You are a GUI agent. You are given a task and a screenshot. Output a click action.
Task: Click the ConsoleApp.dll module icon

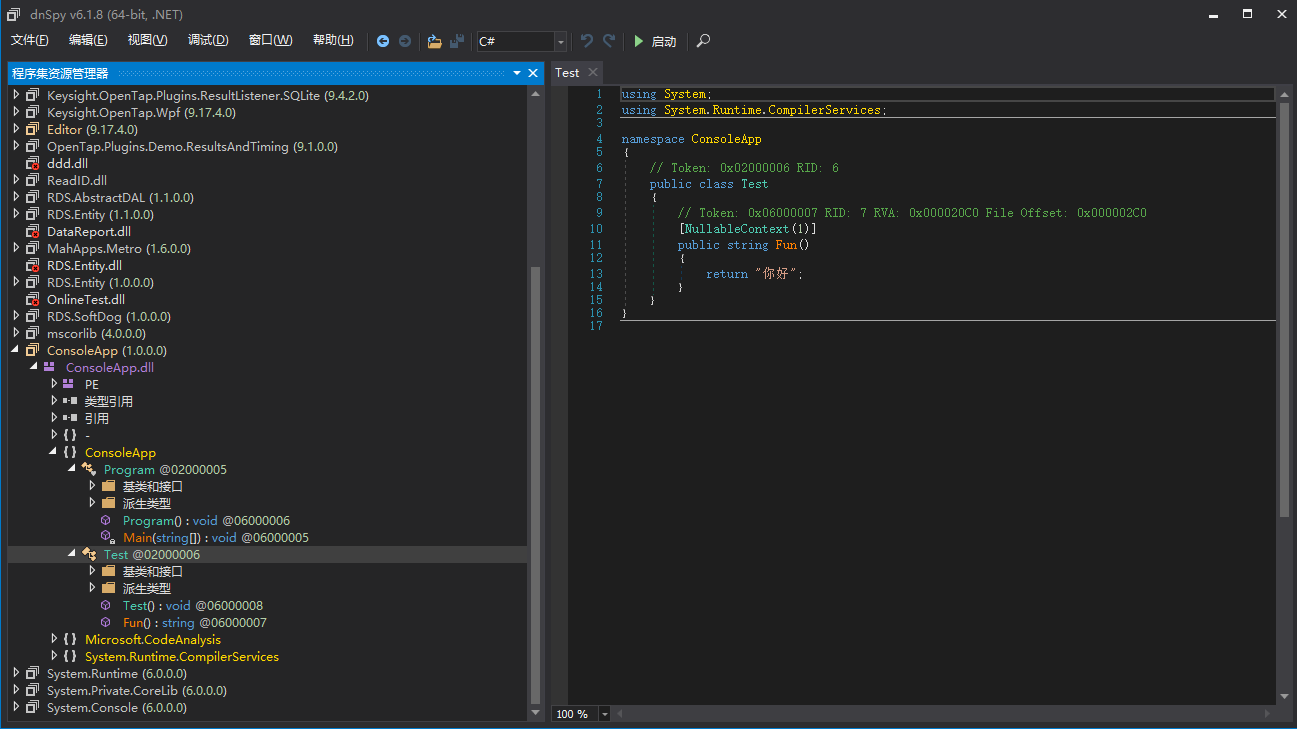click(x=49, y=367)
